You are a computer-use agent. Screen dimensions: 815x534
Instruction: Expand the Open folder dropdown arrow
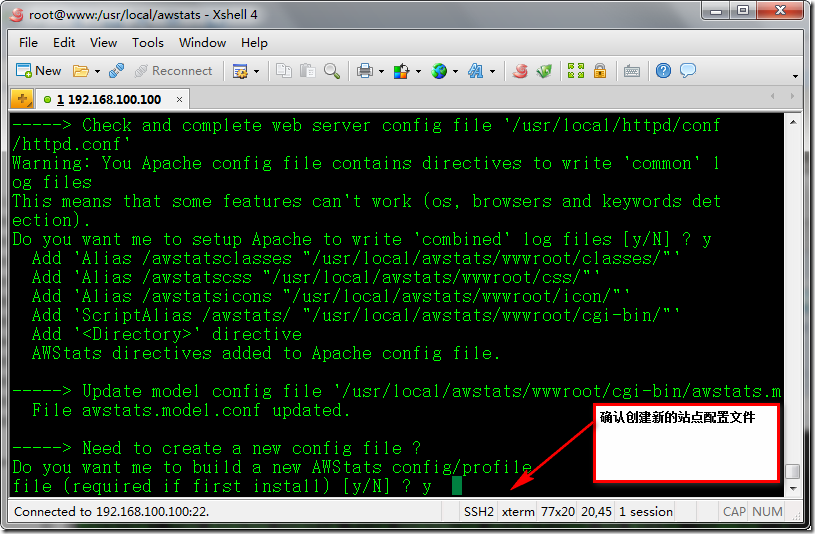pos(97,71)
